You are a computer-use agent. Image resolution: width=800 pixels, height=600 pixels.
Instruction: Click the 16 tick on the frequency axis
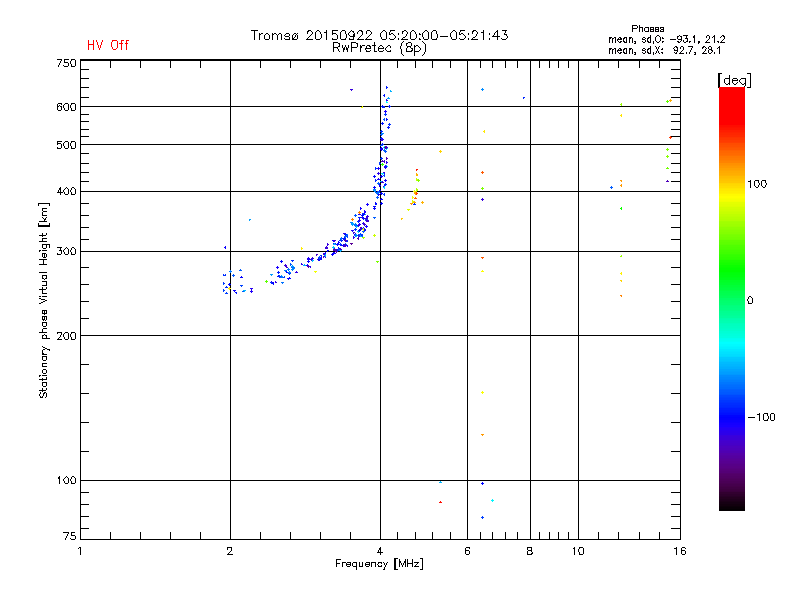[679, 551]
